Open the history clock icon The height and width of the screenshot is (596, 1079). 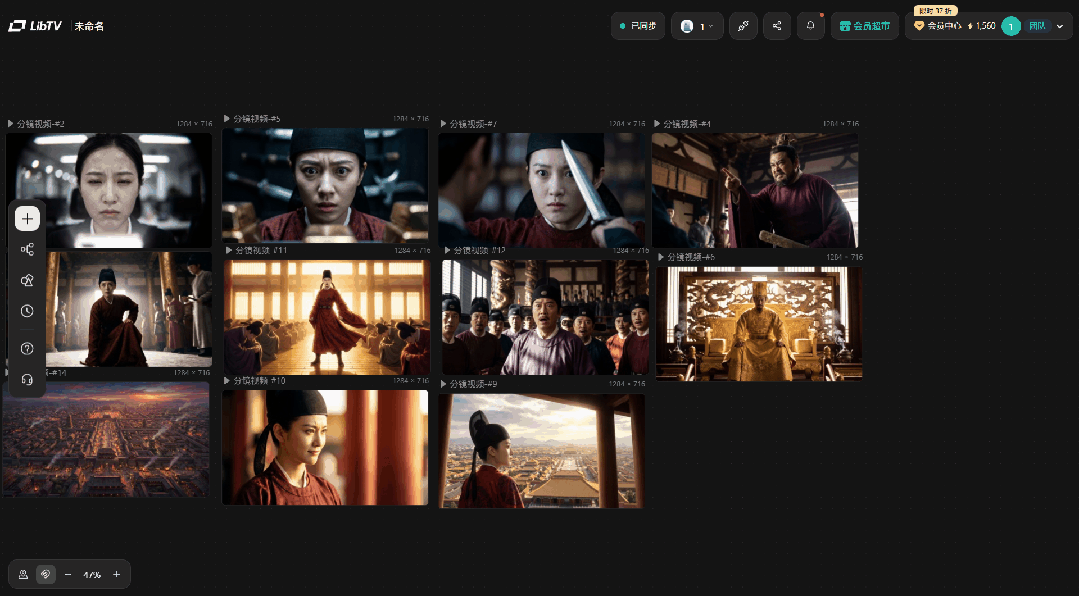pos(28,311)
